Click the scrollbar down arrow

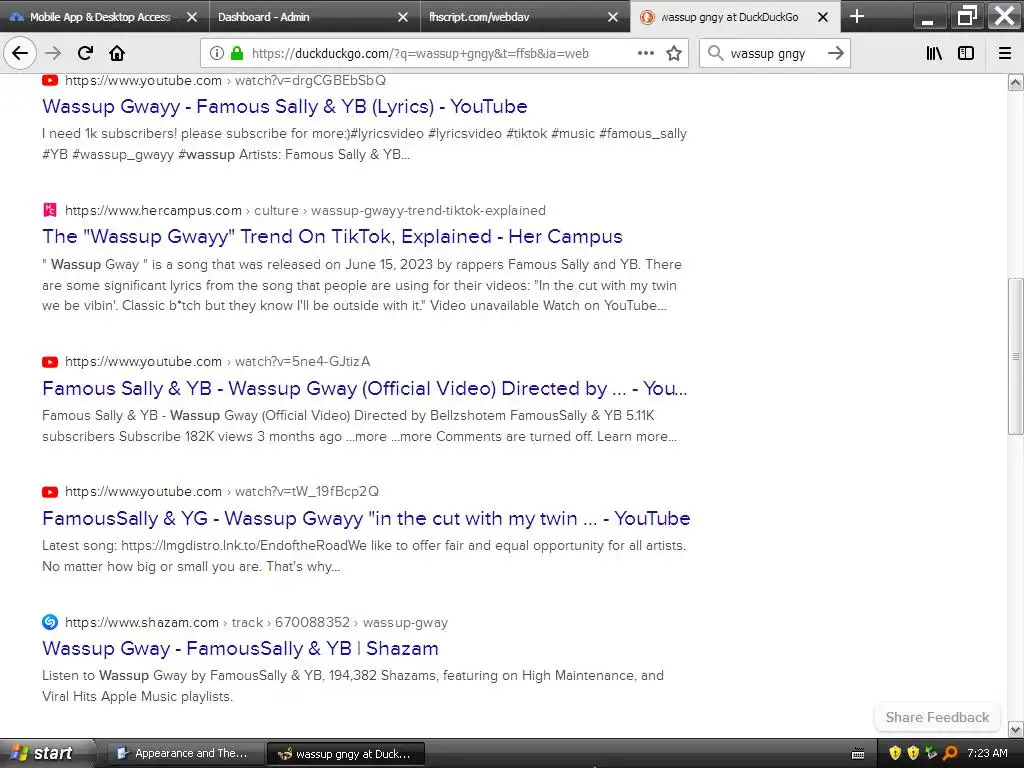pyautogui.click(x=1016, y=729)
